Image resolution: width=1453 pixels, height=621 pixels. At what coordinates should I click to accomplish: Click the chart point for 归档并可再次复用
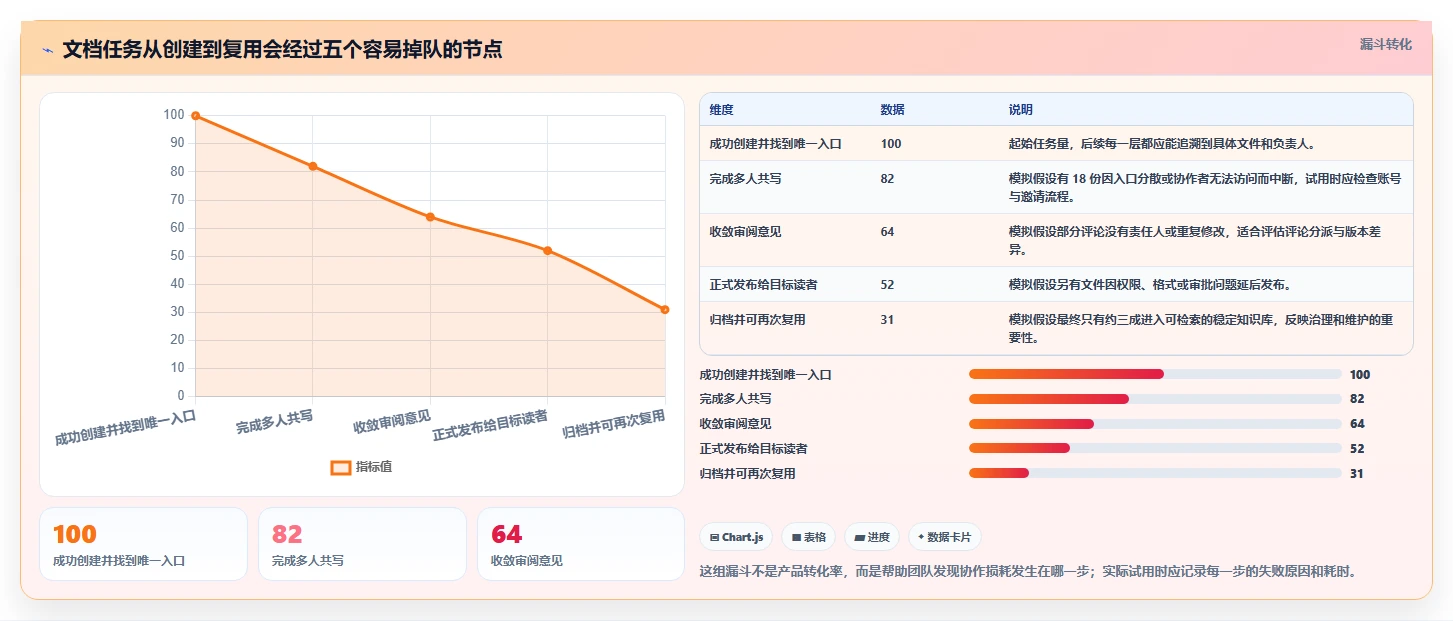[x=665, y=309]
